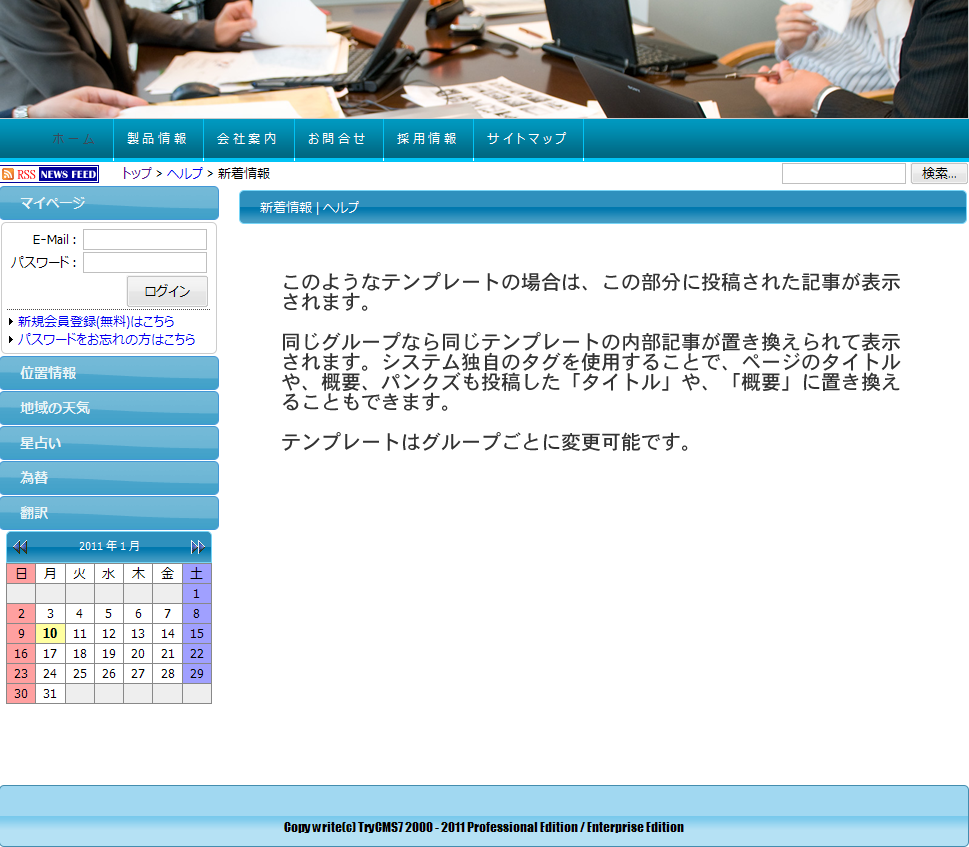Go to 採用情報 in navigation bar
Viewport: 969px width, 847px height.
click(428, 139)
